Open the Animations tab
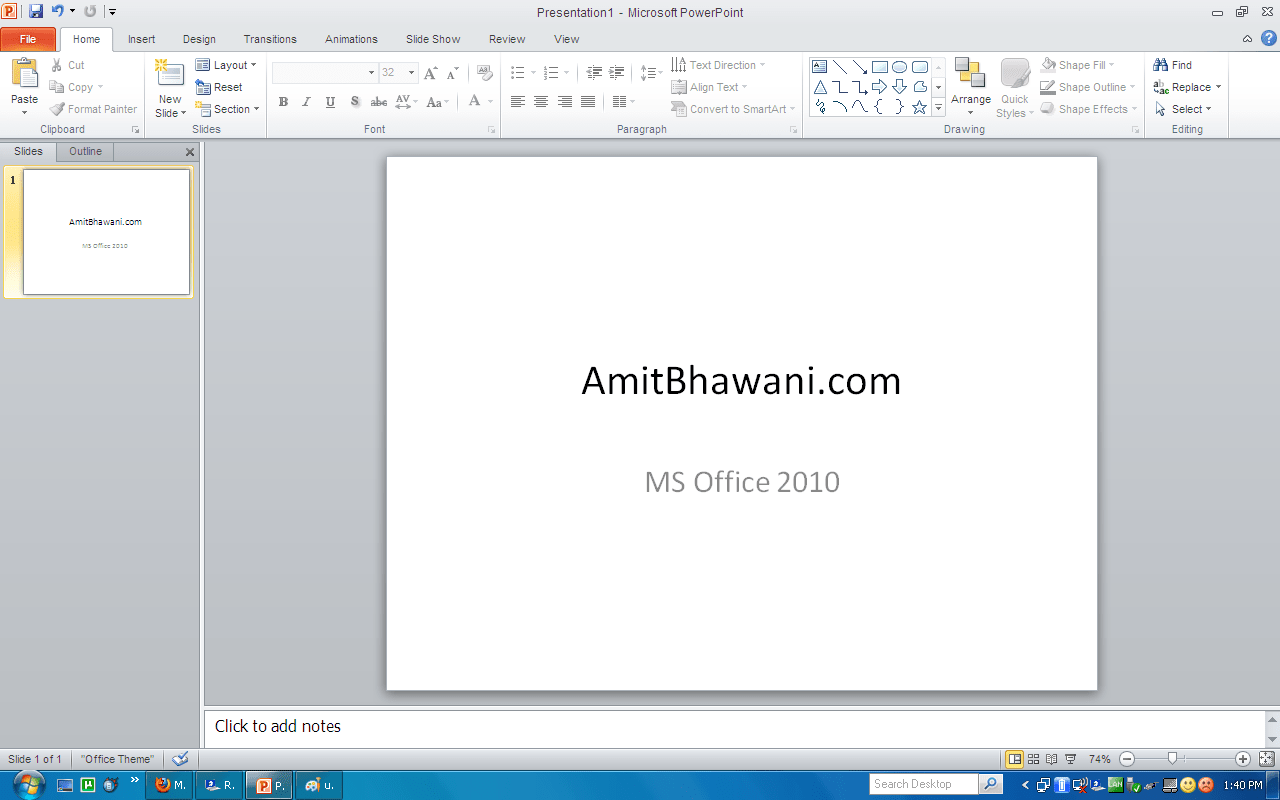 pos(351,39)
